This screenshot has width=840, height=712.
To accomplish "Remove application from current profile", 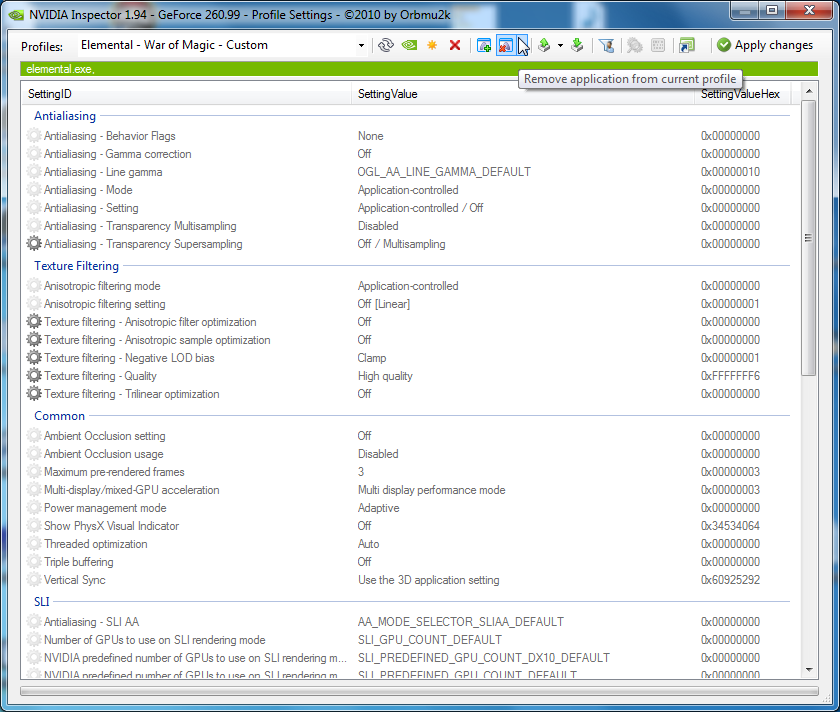I will point(506,45).
